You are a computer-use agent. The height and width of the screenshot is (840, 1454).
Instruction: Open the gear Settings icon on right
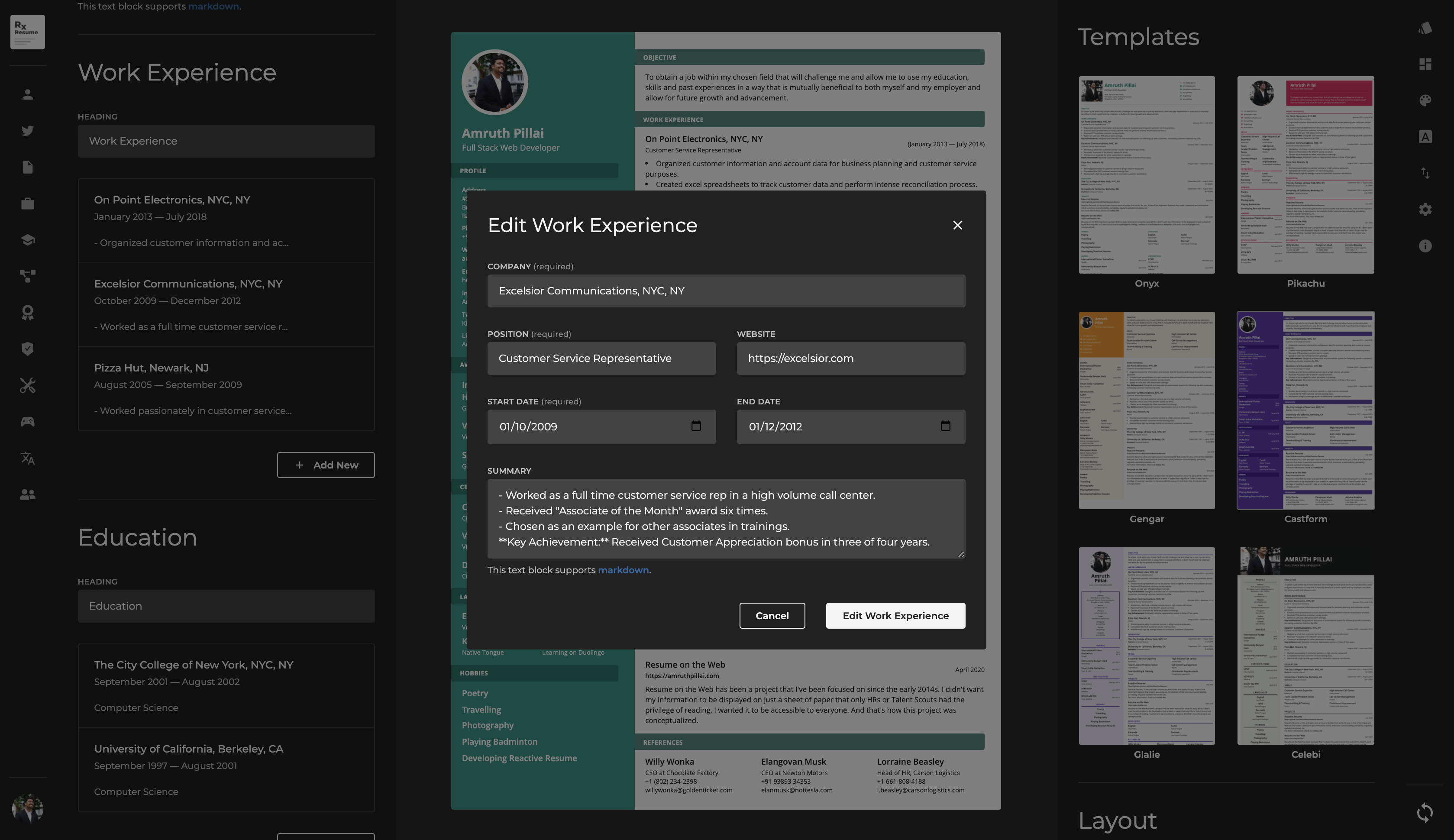point(1425,210)
